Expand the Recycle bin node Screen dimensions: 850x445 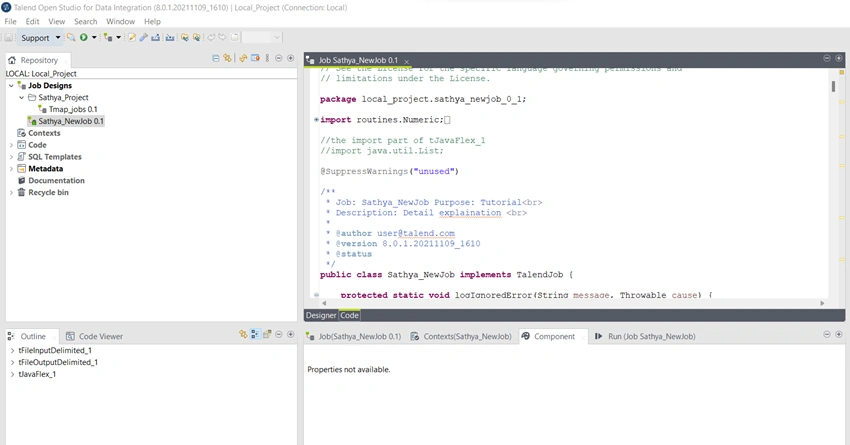click(11, 192)
